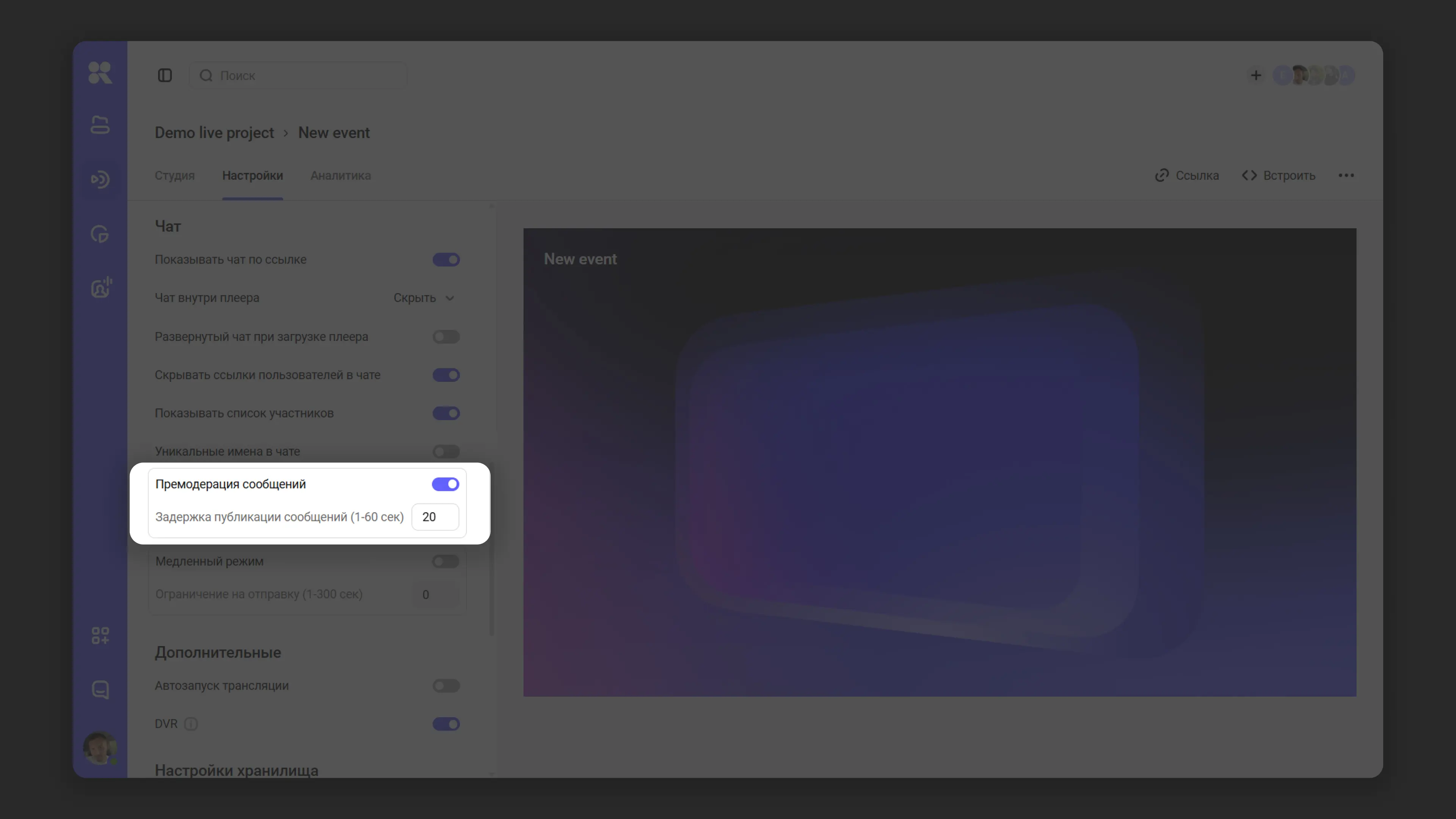1456x819 pixels.
Task: Open the support chat sidebar icon
Action: click(100, 690)
